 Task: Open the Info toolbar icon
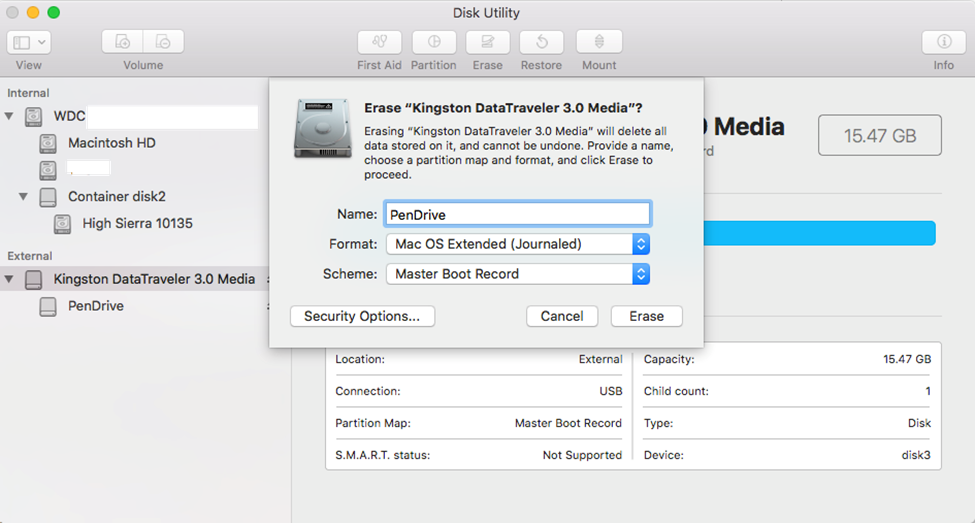[x=944, y=42]
